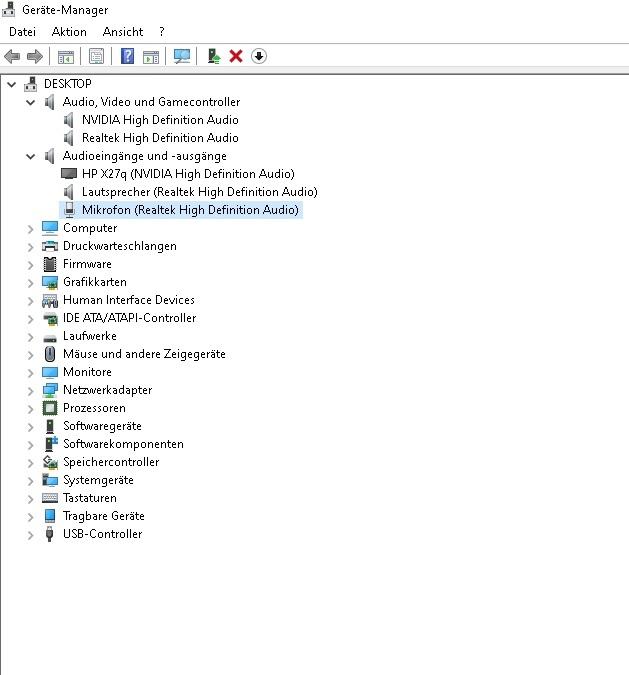Viewport: 629px width, 675px height.
Task: Click the printer icon beside Druckwarteschlangen
Action: click(50, 246)
